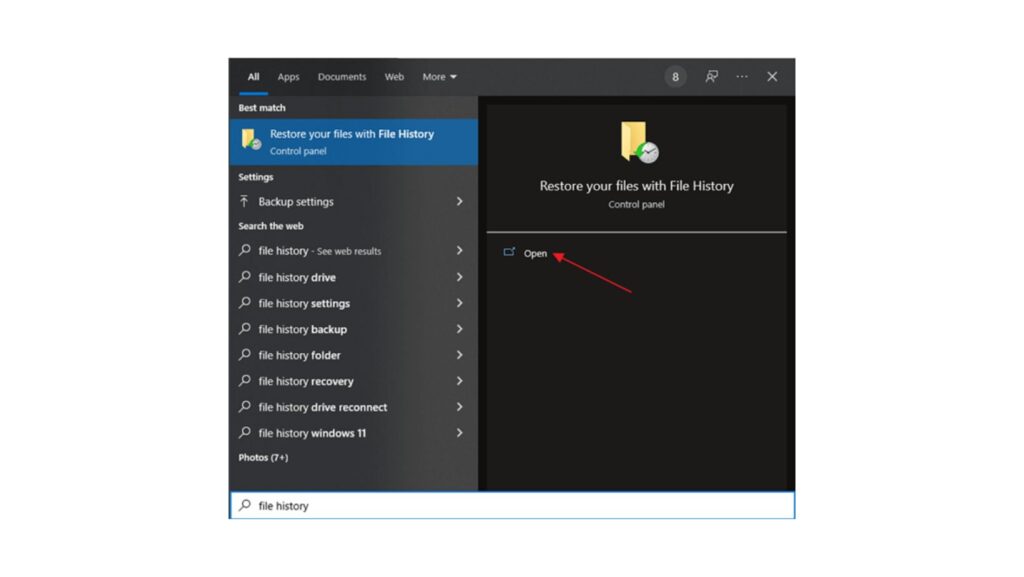Click magnifier icon beside file history recovery
Viewport: 1024px width, 577px height.
click(245, 381)
